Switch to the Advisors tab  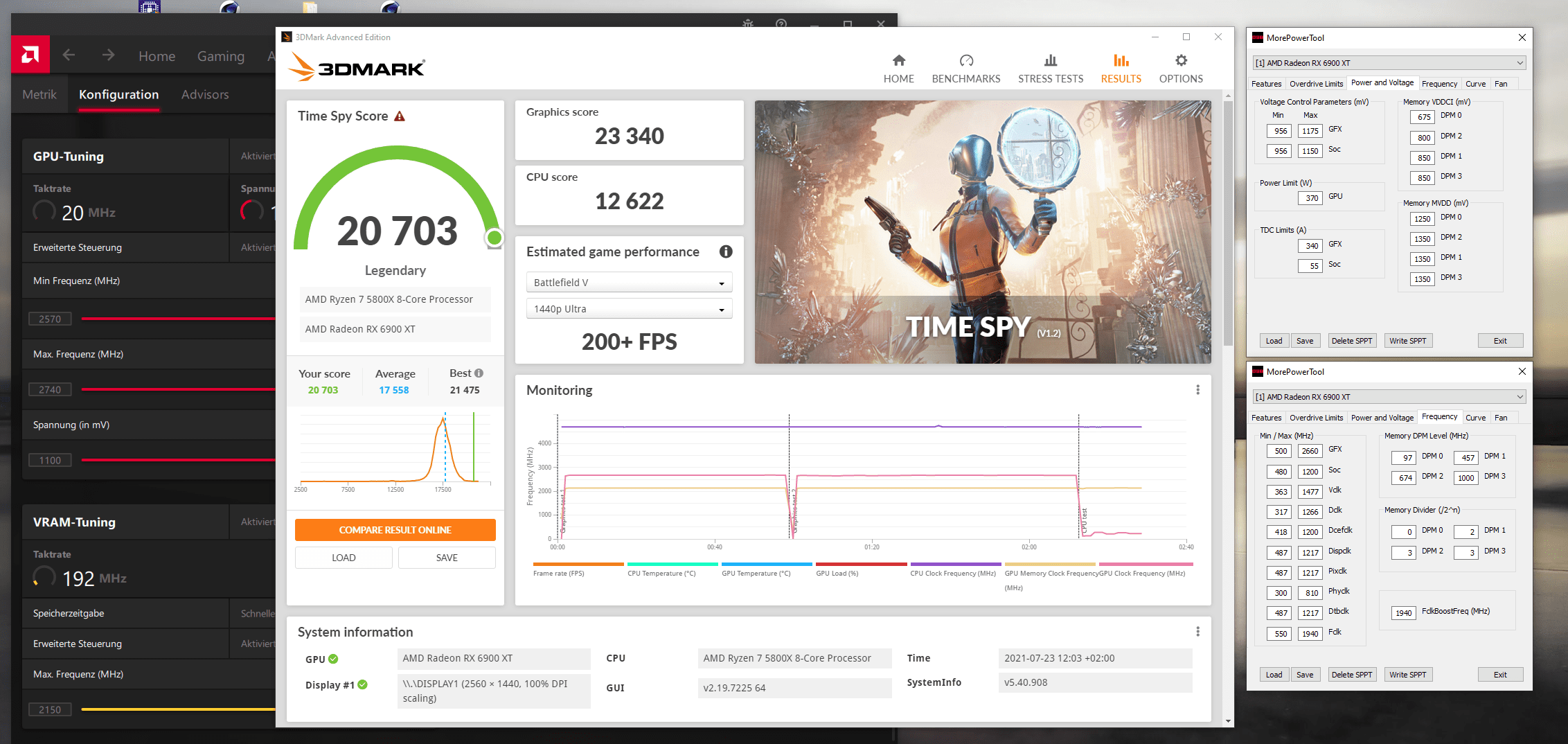pos(205,95)
